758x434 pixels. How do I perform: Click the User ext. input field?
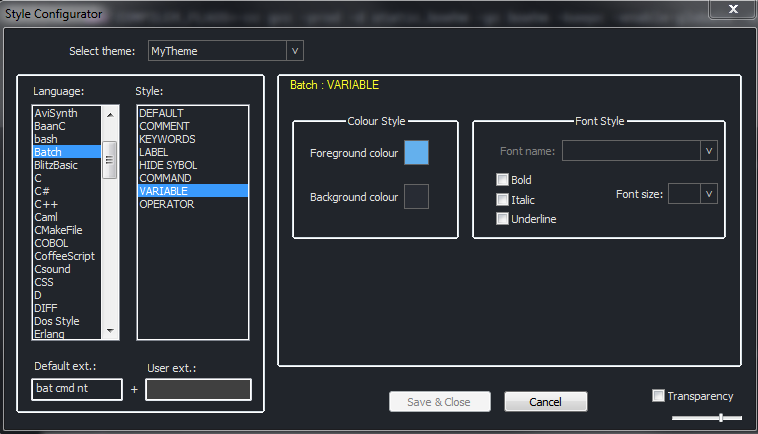coord(198,390)
